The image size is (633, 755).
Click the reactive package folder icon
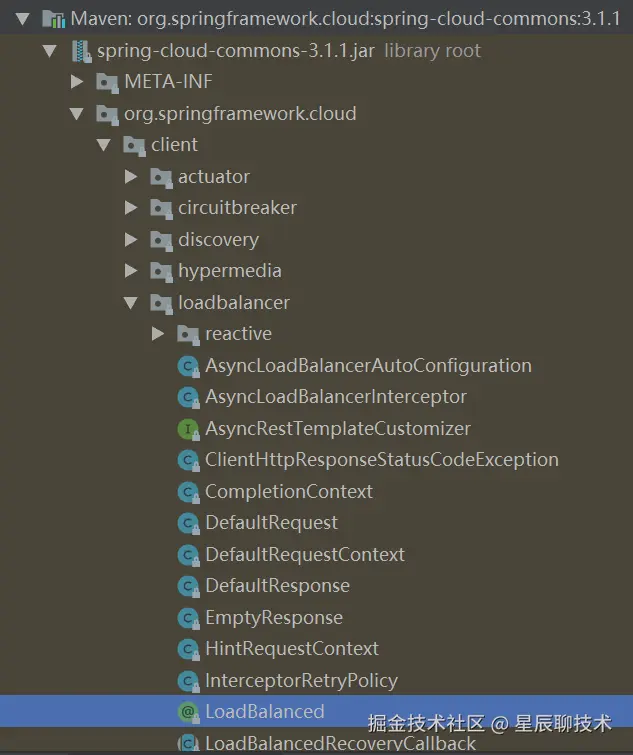[x=188, y=335]
